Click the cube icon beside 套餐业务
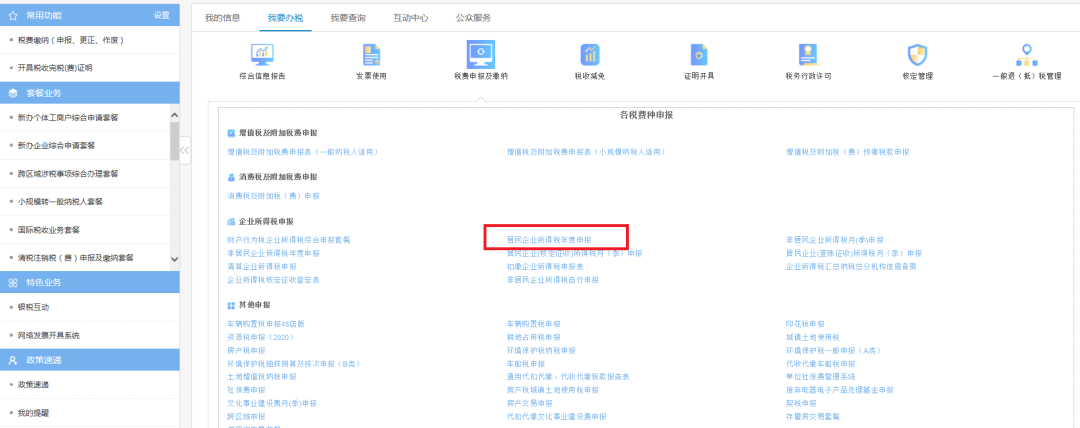Screen dimensions: 1080x428 (13, 93)
